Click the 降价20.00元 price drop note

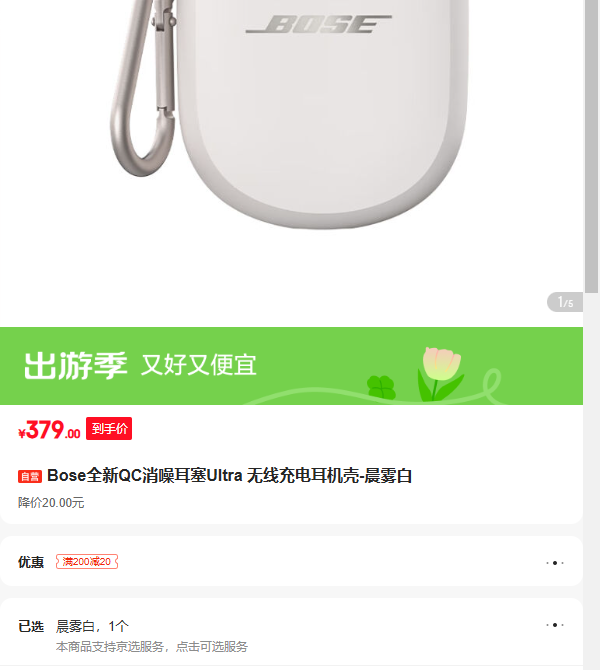(x=51, y=503)
